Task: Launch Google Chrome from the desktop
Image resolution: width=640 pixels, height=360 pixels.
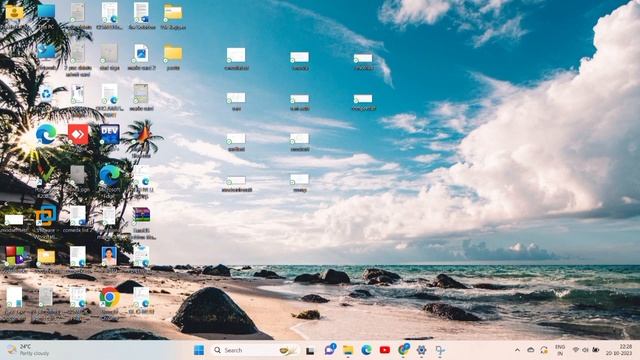Action: pos(110,297)
